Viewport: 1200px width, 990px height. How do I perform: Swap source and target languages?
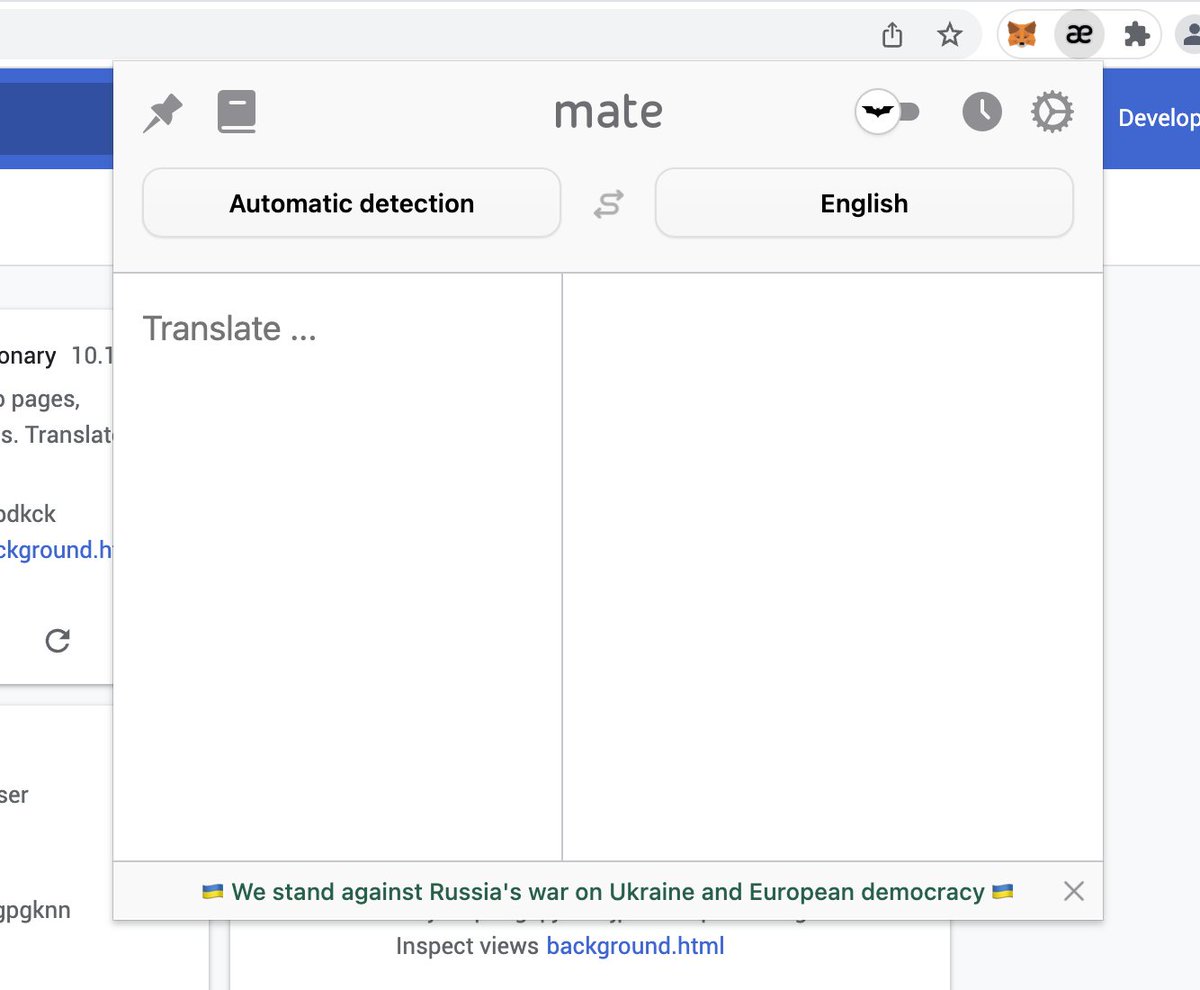point(608,204)
